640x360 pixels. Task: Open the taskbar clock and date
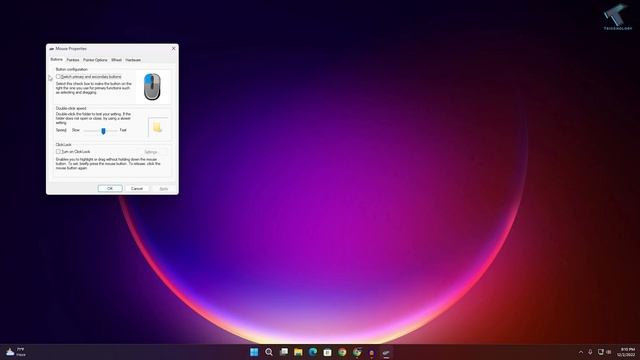pyautogui.click(x=627, y=352)
